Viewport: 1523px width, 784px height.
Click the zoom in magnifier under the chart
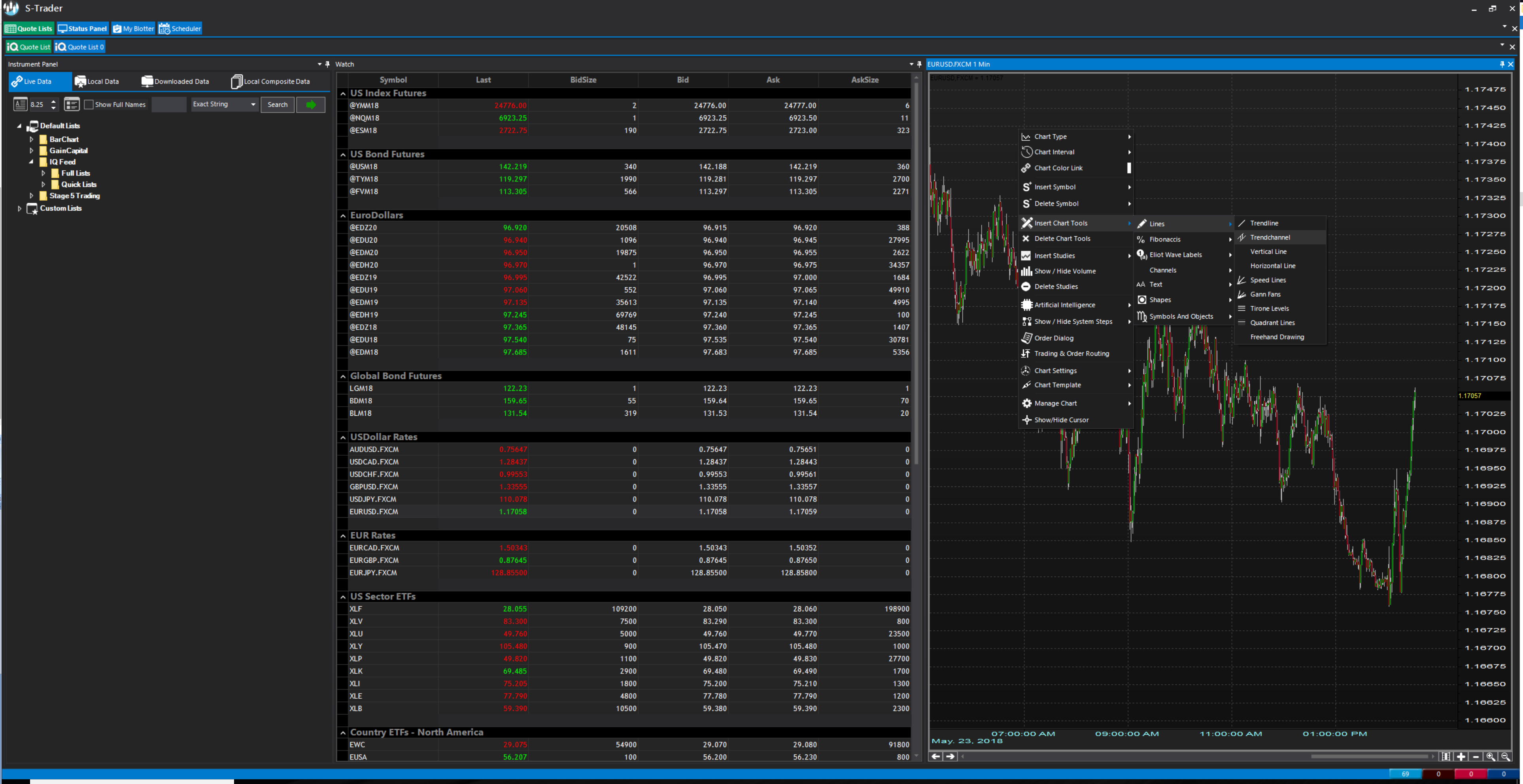(x=1491, y=756)
